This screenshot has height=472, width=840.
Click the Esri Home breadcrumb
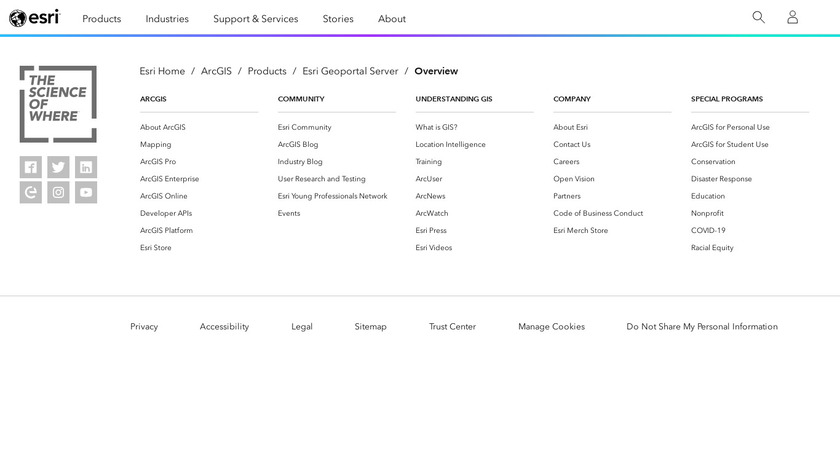pyautogui.click(x=162, y=71)
